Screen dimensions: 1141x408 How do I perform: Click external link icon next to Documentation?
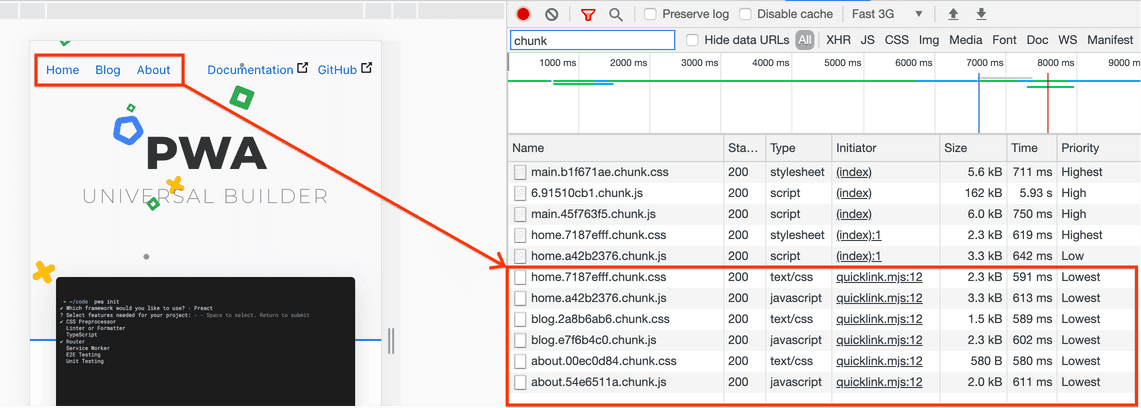tap(303, 68)
